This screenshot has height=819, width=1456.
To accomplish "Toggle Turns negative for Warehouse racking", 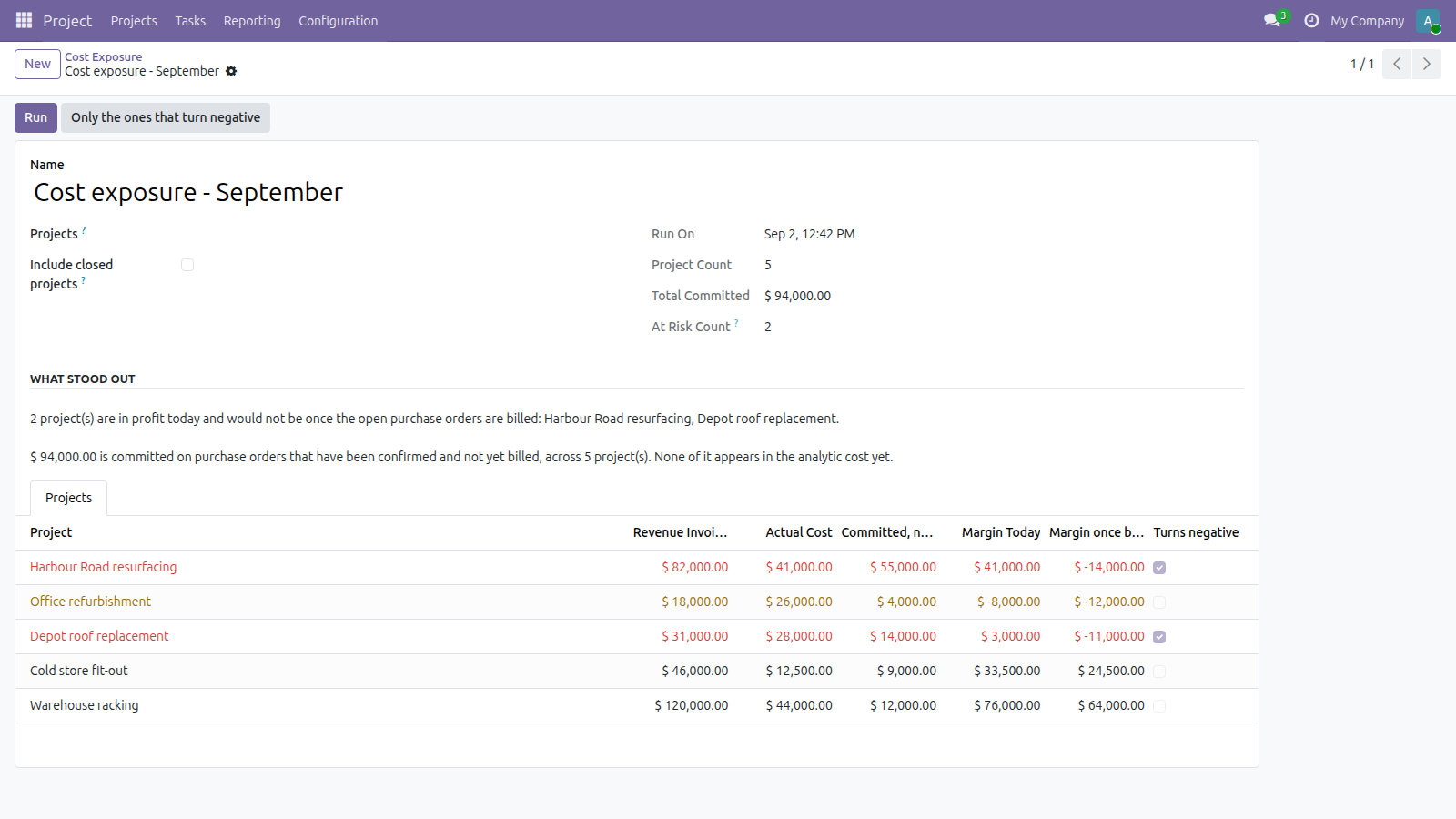I will 1159,706.
